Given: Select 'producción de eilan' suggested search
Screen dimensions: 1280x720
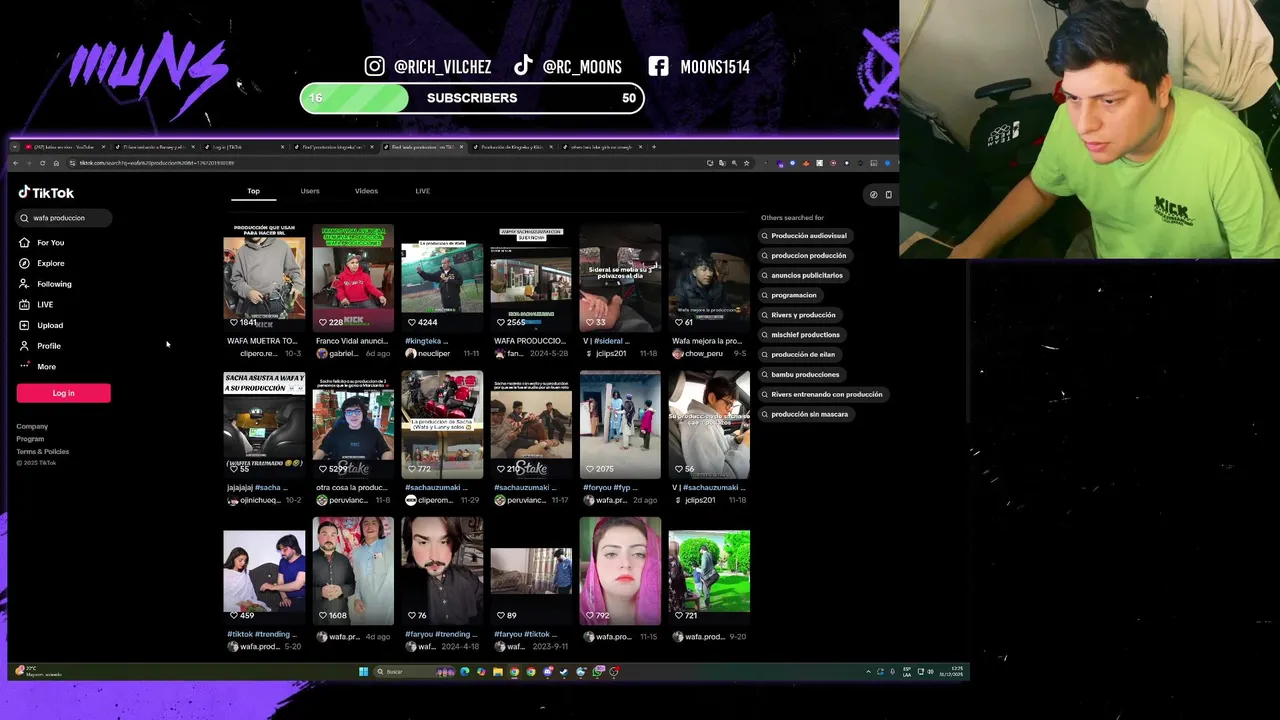Looking at the screenshot, I should pos(798,354).
